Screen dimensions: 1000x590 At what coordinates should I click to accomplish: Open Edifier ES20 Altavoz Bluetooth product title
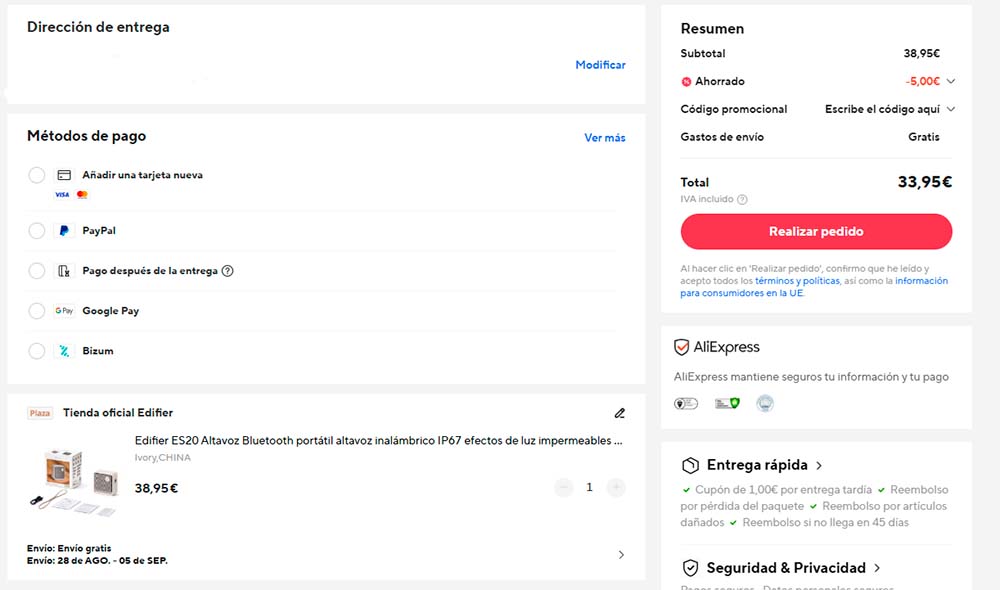point(379,440)
